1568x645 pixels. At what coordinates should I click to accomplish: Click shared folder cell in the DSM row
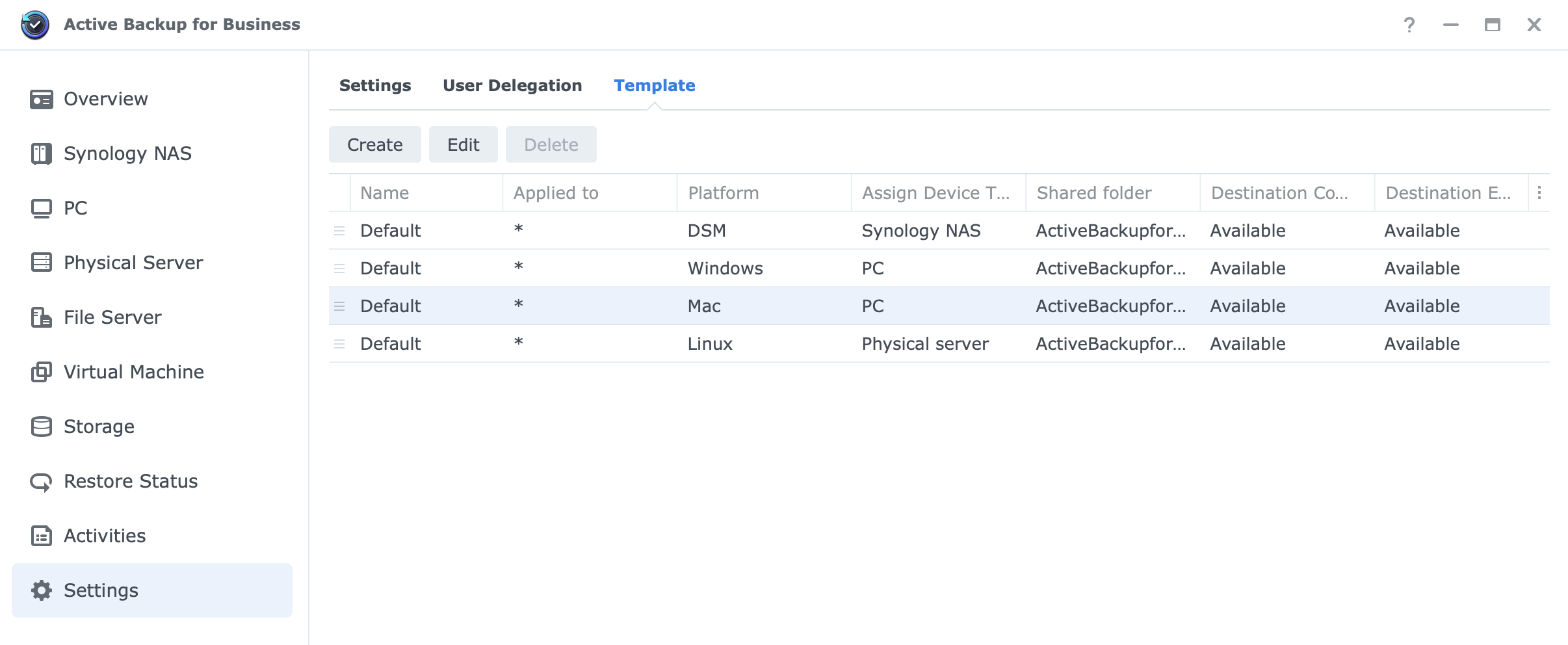[1111, 231]
